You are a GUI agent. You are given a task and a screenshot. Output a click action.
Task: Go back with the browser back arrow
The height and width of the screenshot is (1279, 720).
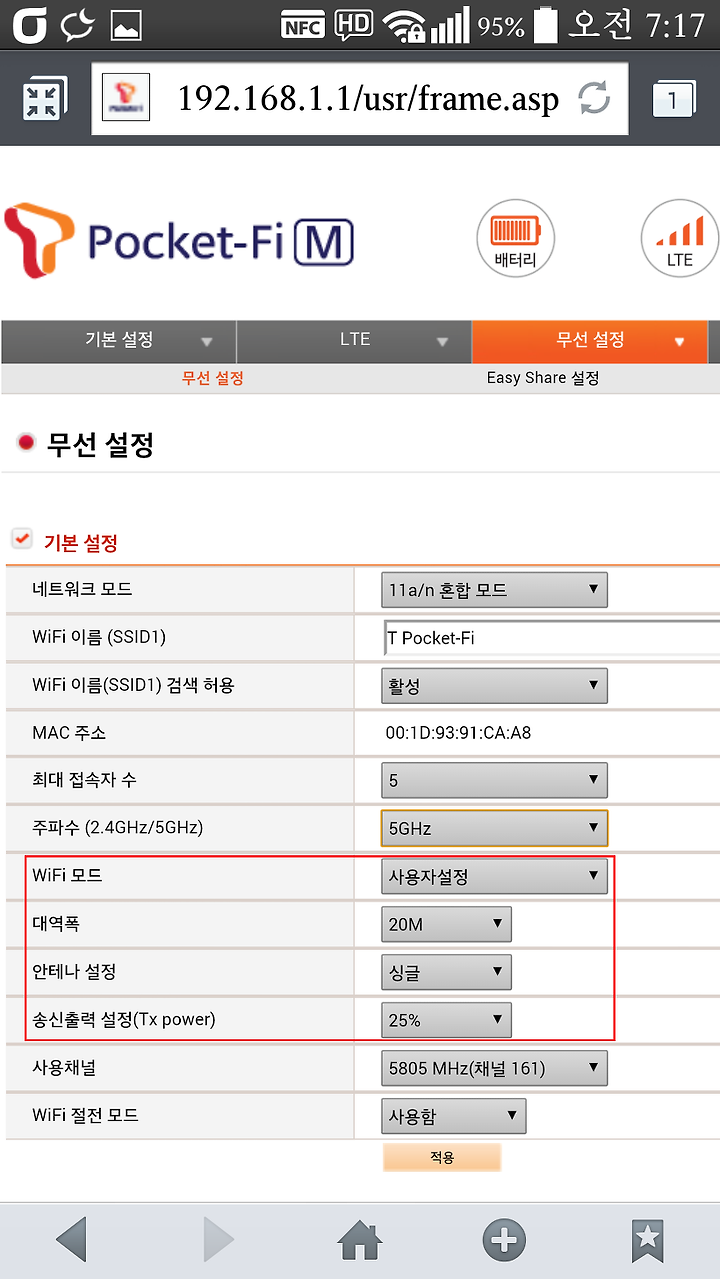(72, 1241)
